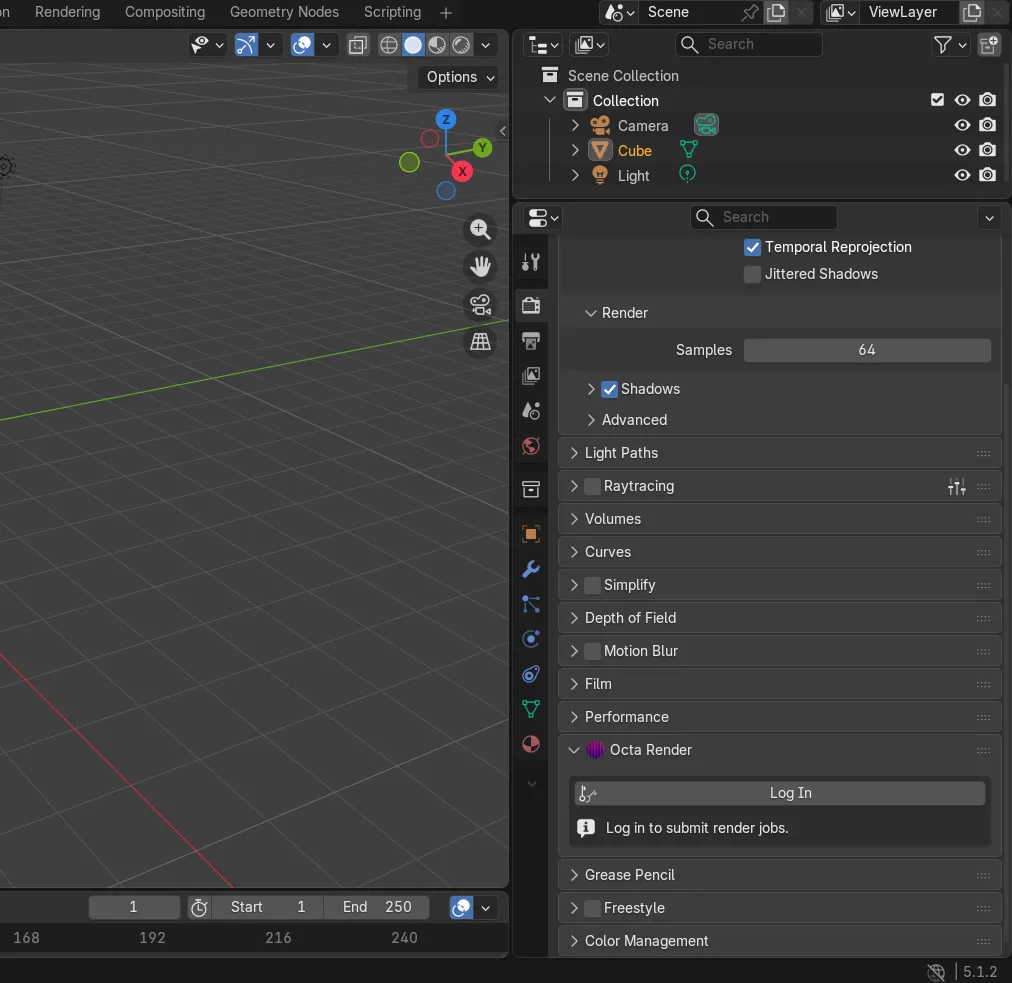The image size is (1012, 983).
Task: Add a new workspace with plus button
Action: pos(445,13)
